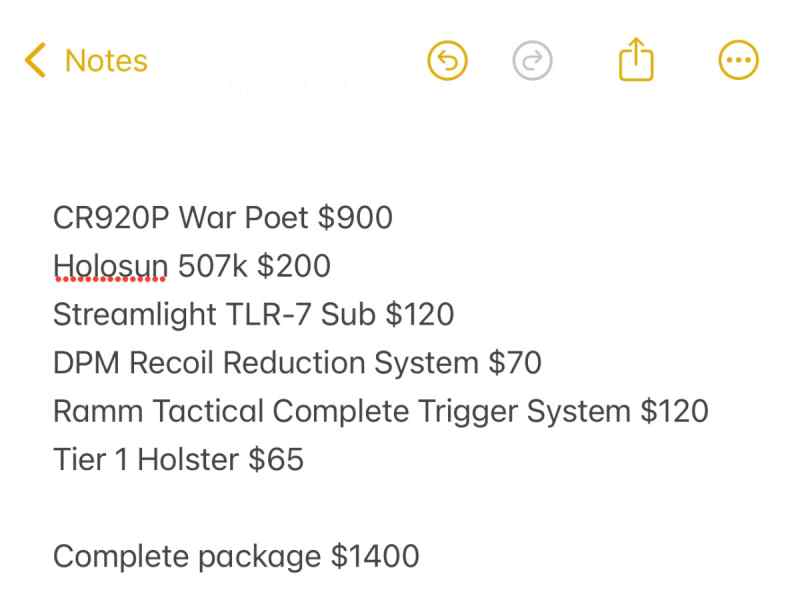
Task: Open the more options ellipsis icon
Action: point(738,60)
